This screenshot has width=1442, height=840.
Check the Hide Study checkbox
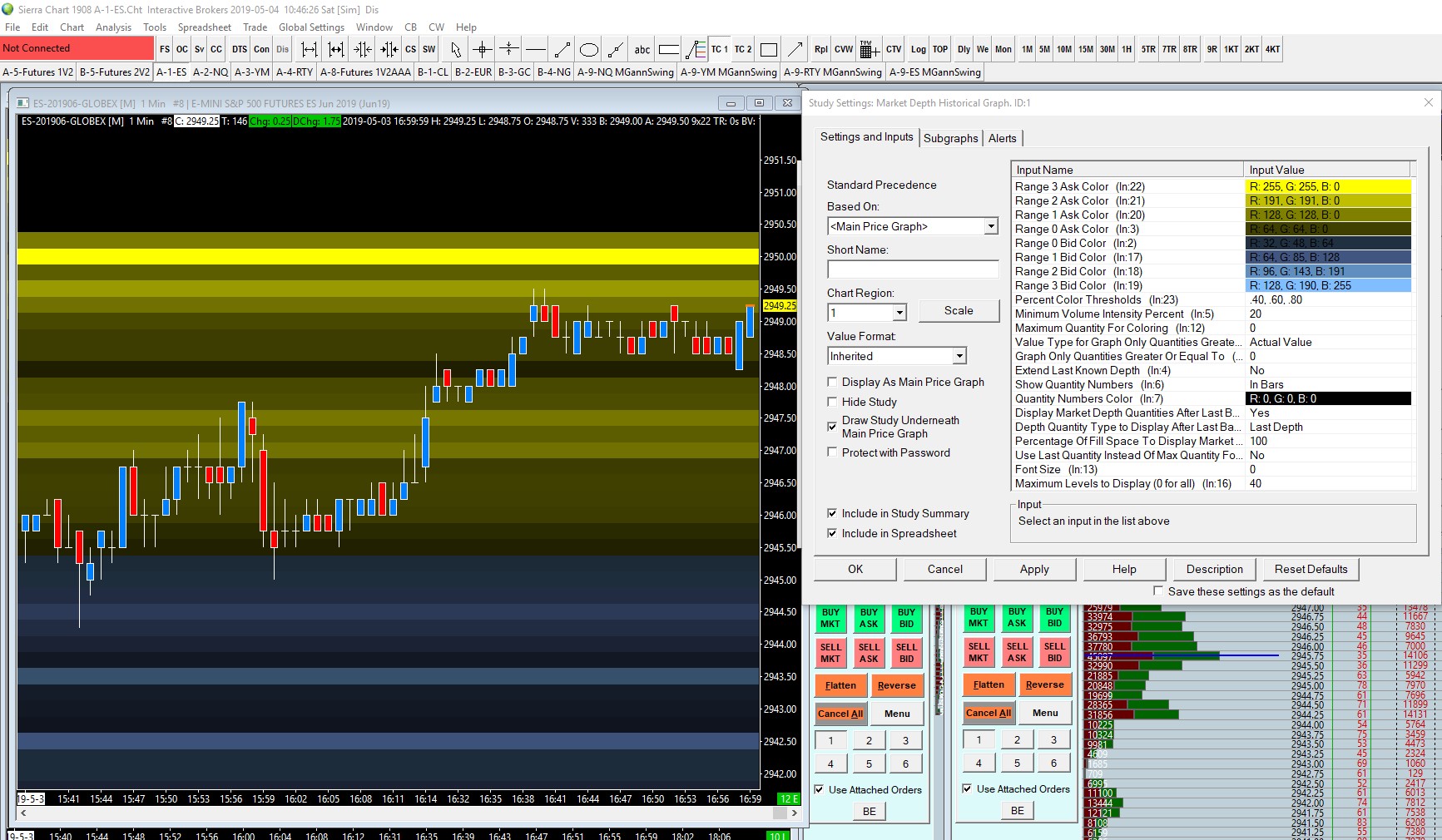click(832, 402)
